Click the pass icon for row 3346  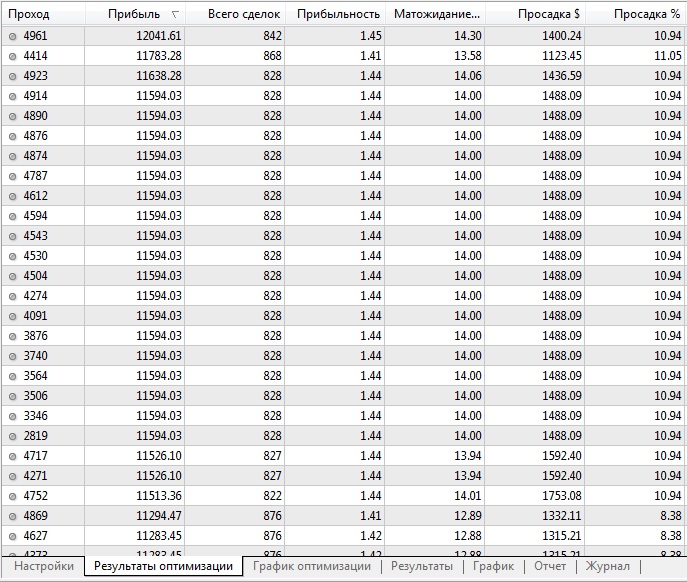coord(13,416)
